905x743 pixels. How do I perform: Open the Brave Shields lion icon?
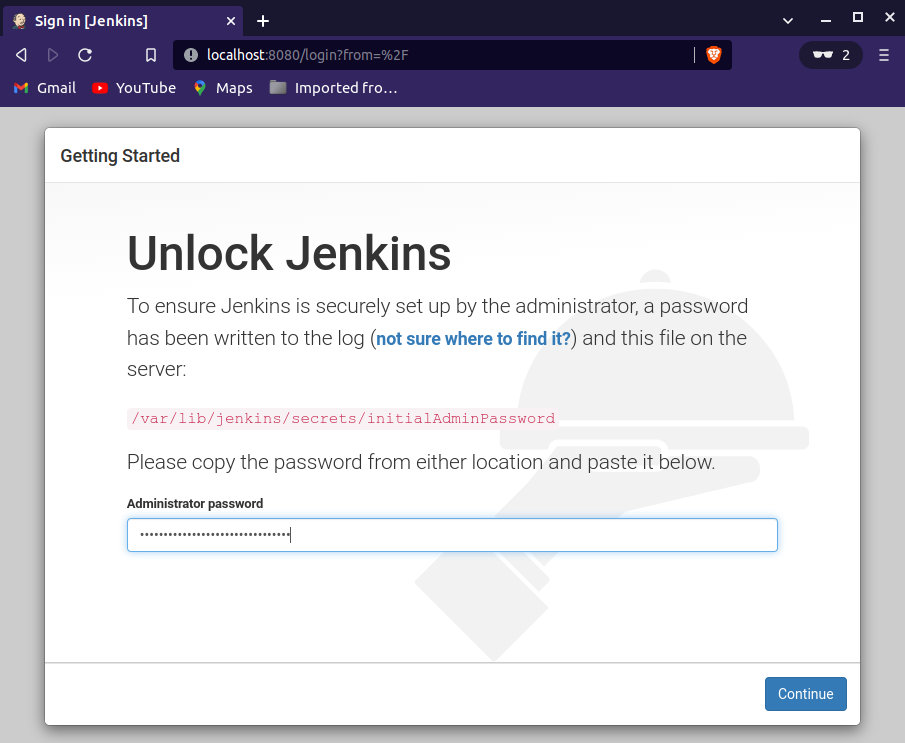pos(713,55)
